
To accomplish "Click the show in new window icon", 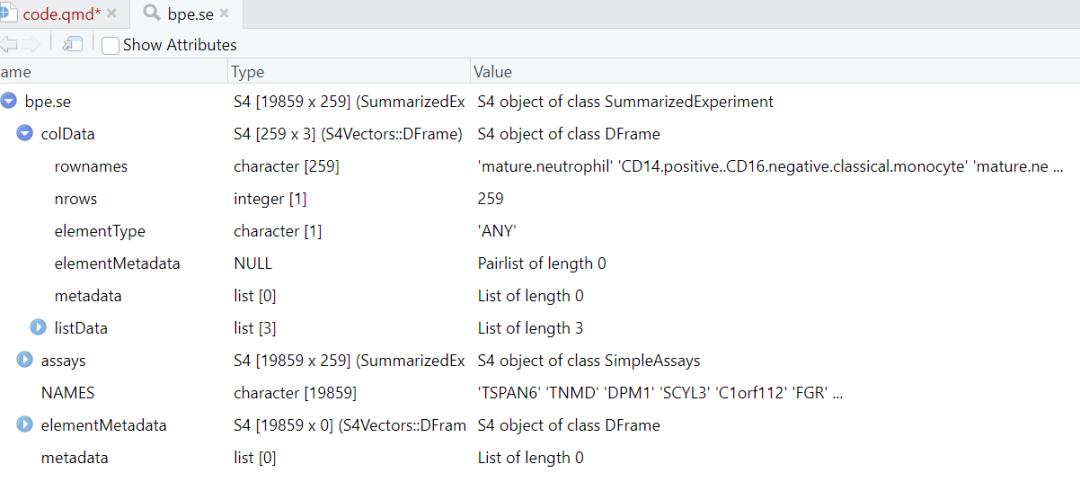I will [x=72, y=44].
